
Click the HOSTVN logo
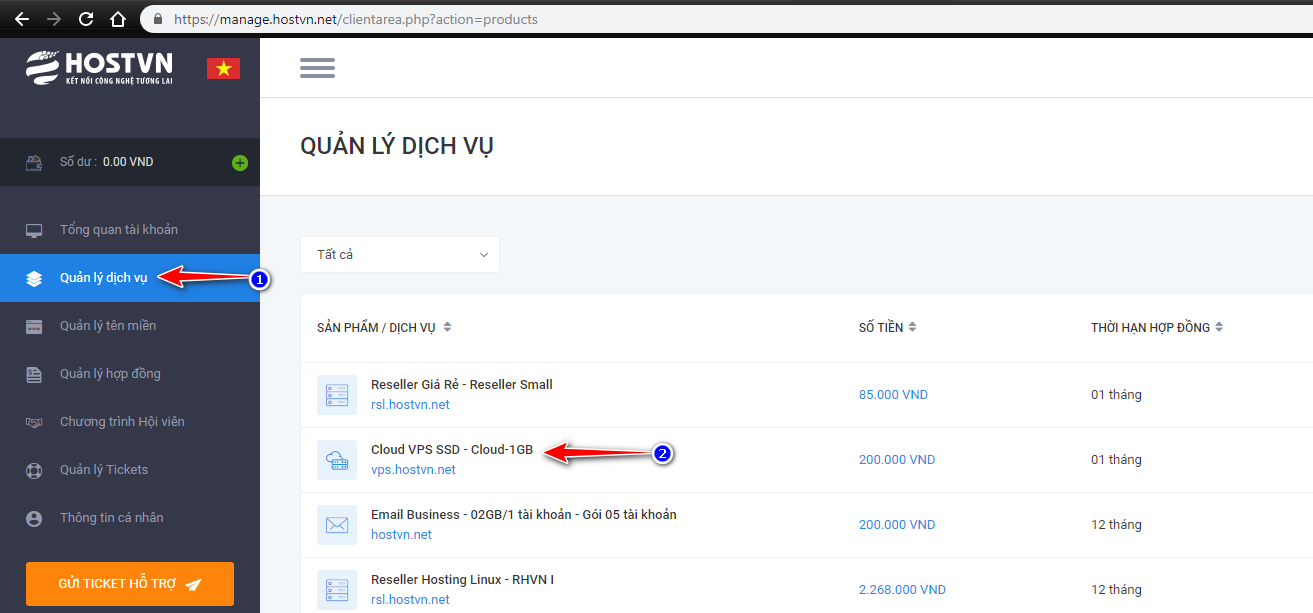100,67
